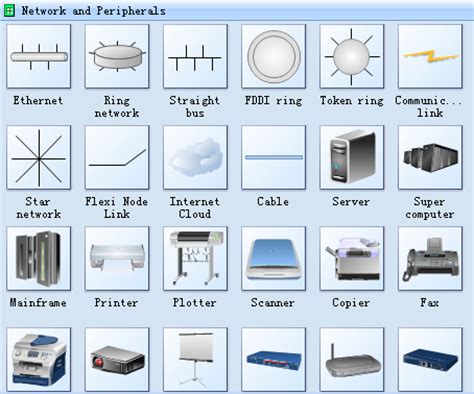Pick the Ring network shape
Viewport: 474px width, 394px height.
[x=117, y=56]
